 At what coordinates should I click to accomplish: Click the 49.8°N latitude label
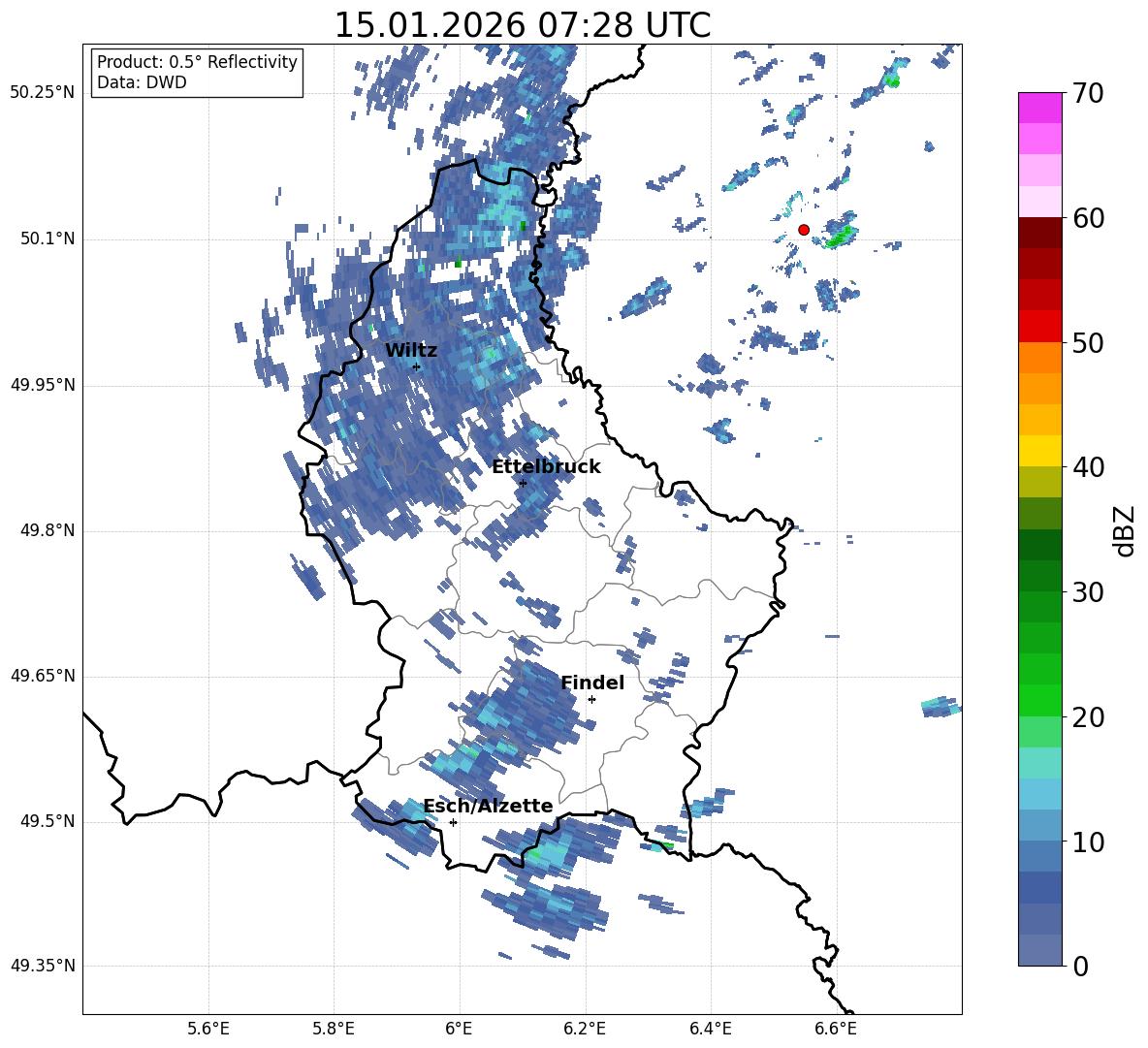coord(48,530)
